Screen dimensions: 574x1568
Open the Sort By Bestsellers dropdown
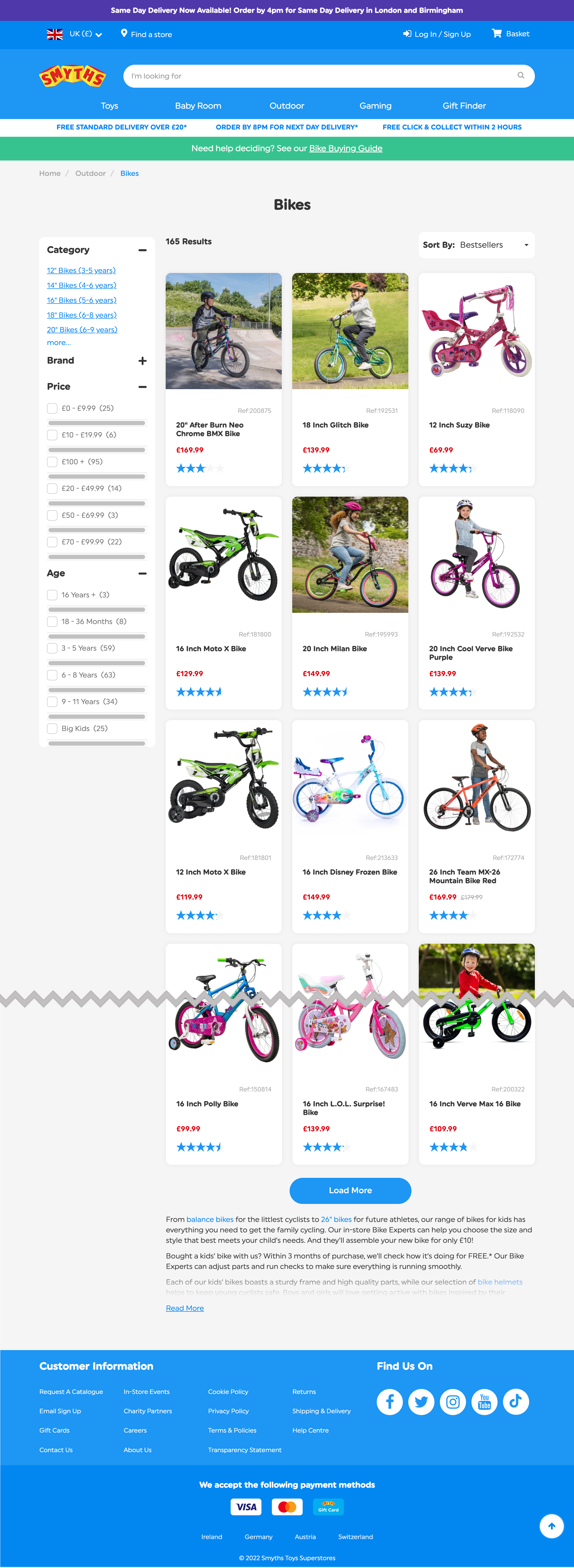pyautogui.click(x=477, y=245)
